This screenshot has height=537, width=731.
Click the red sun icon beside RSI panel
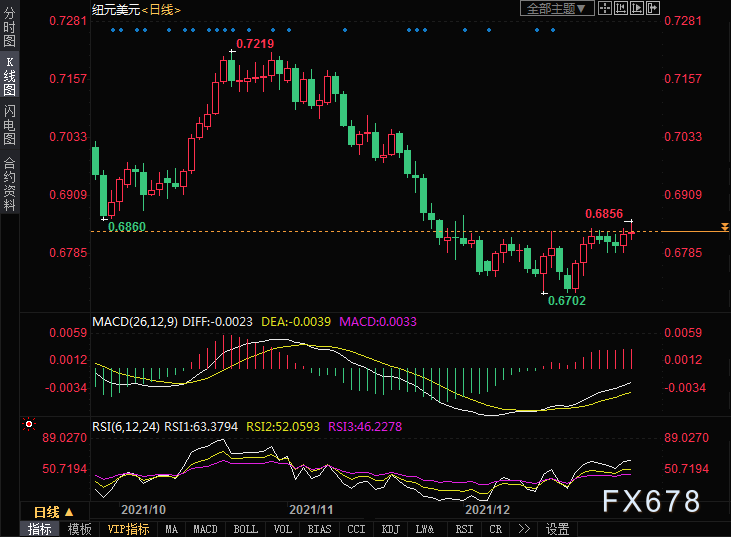pos(27,424)
